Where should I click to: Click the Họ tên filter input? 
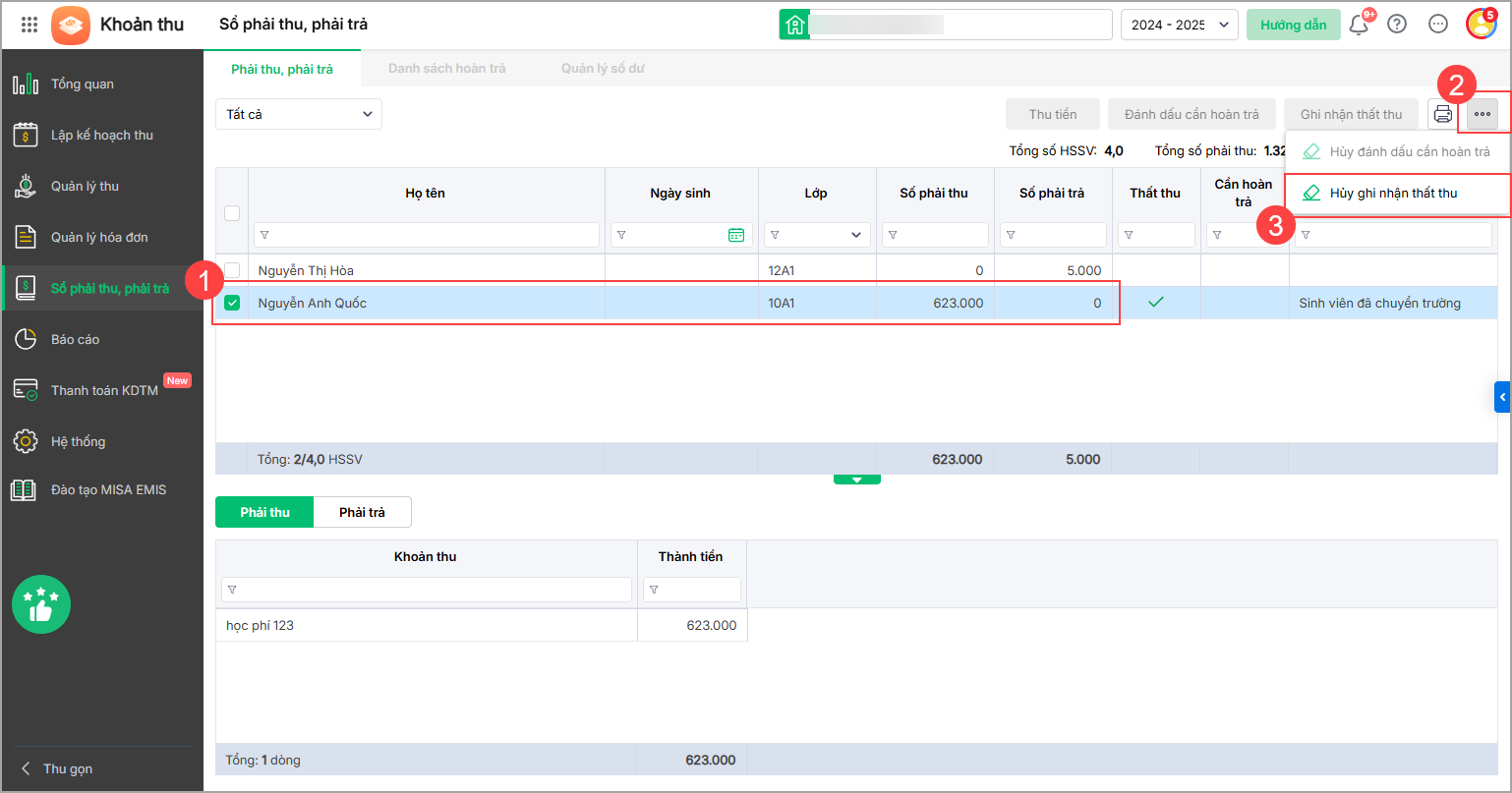click(x=427, y=235)
